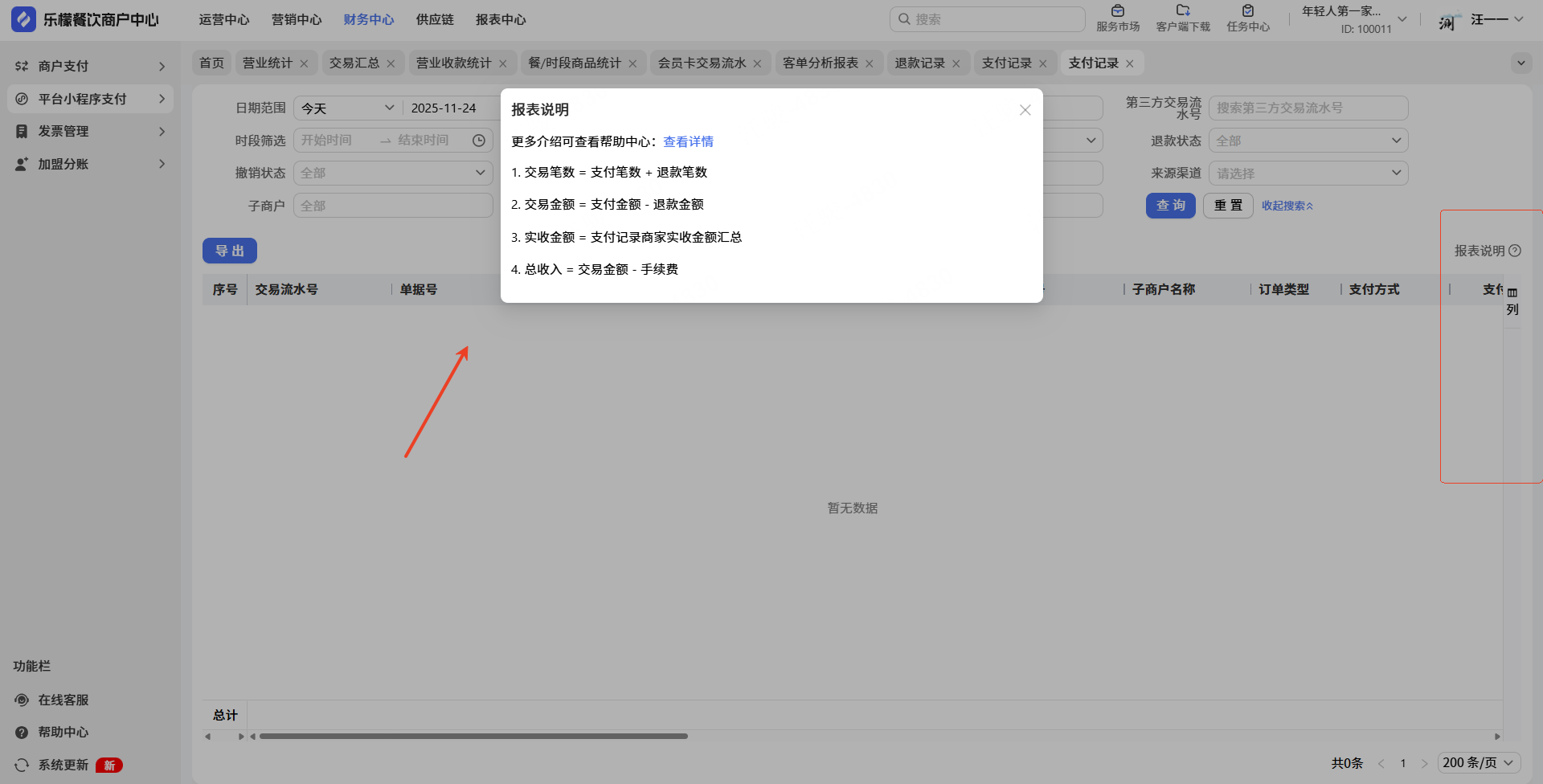Click the 在线客服 headset icon
The width and height of the screenshot is (1543, 784).
(22, 700)
